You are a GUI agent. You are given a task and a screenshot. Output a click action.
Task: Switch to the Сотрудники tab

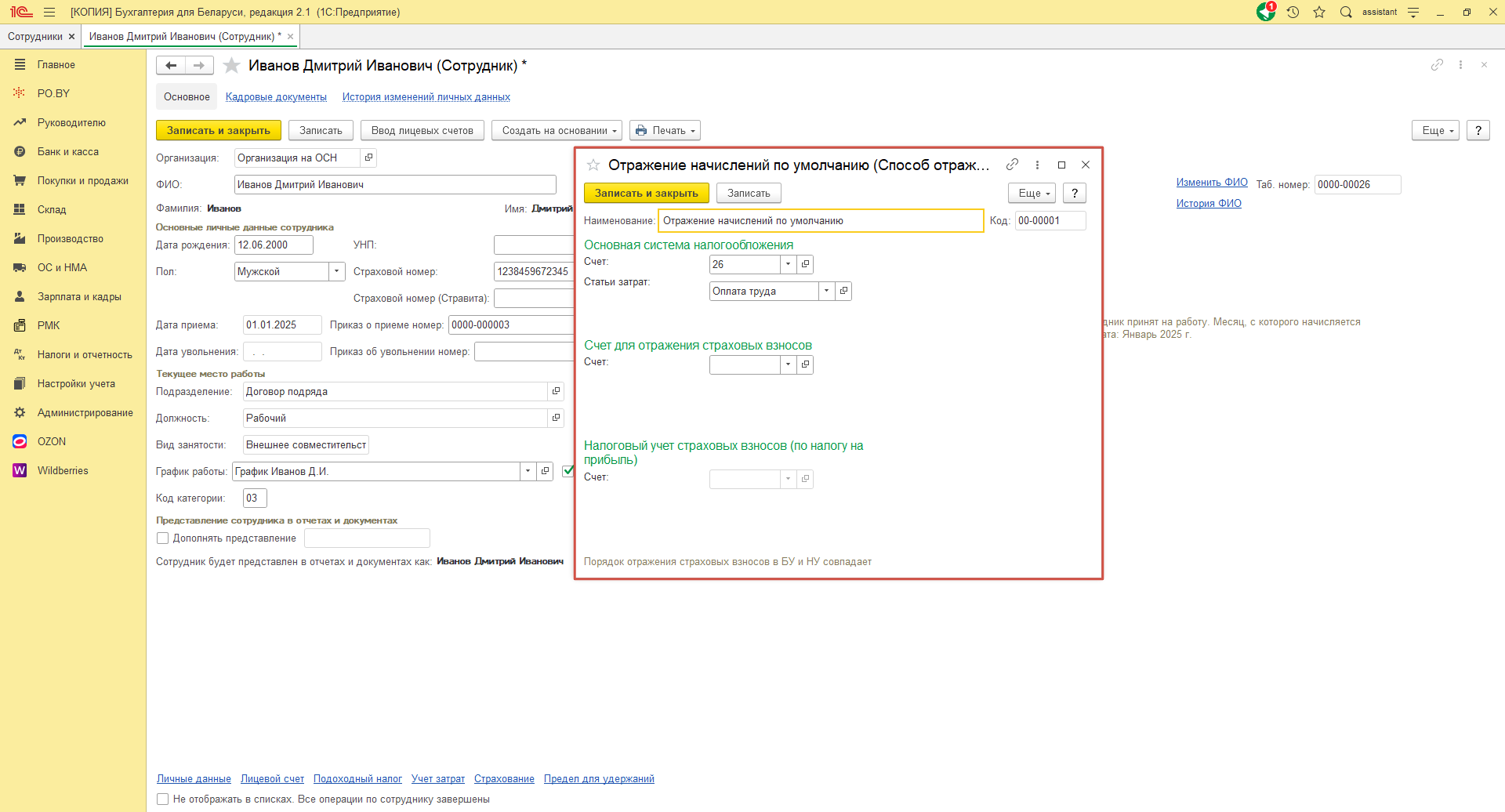point(35,37)
